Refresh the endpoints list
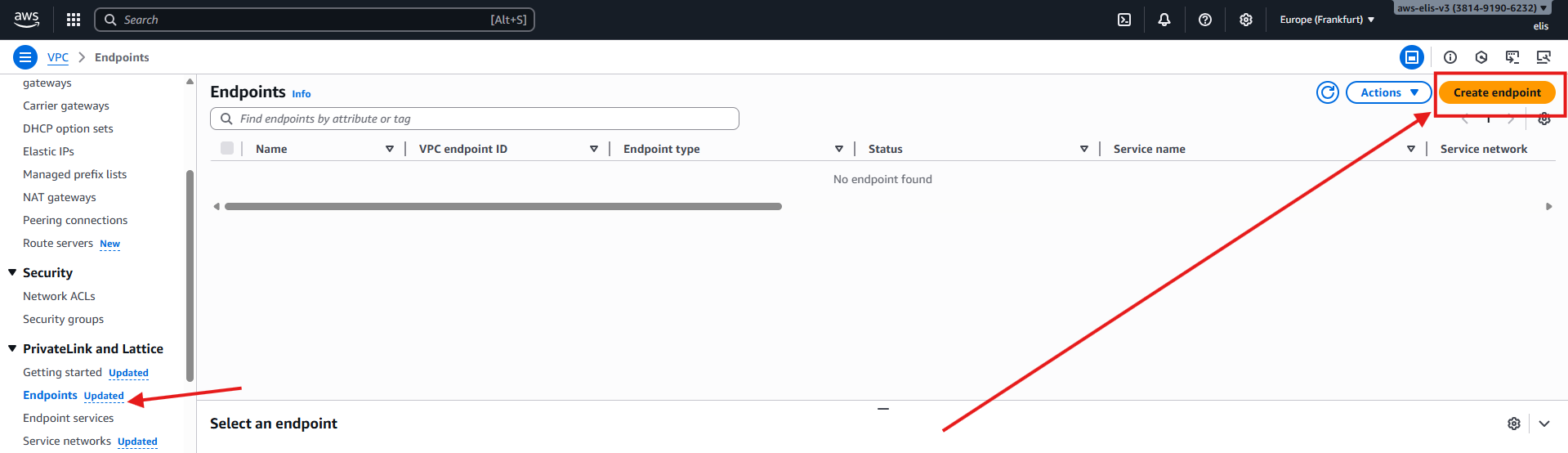The height and width of the screenshot is (453, 1568). click(x=1328, y=92)
